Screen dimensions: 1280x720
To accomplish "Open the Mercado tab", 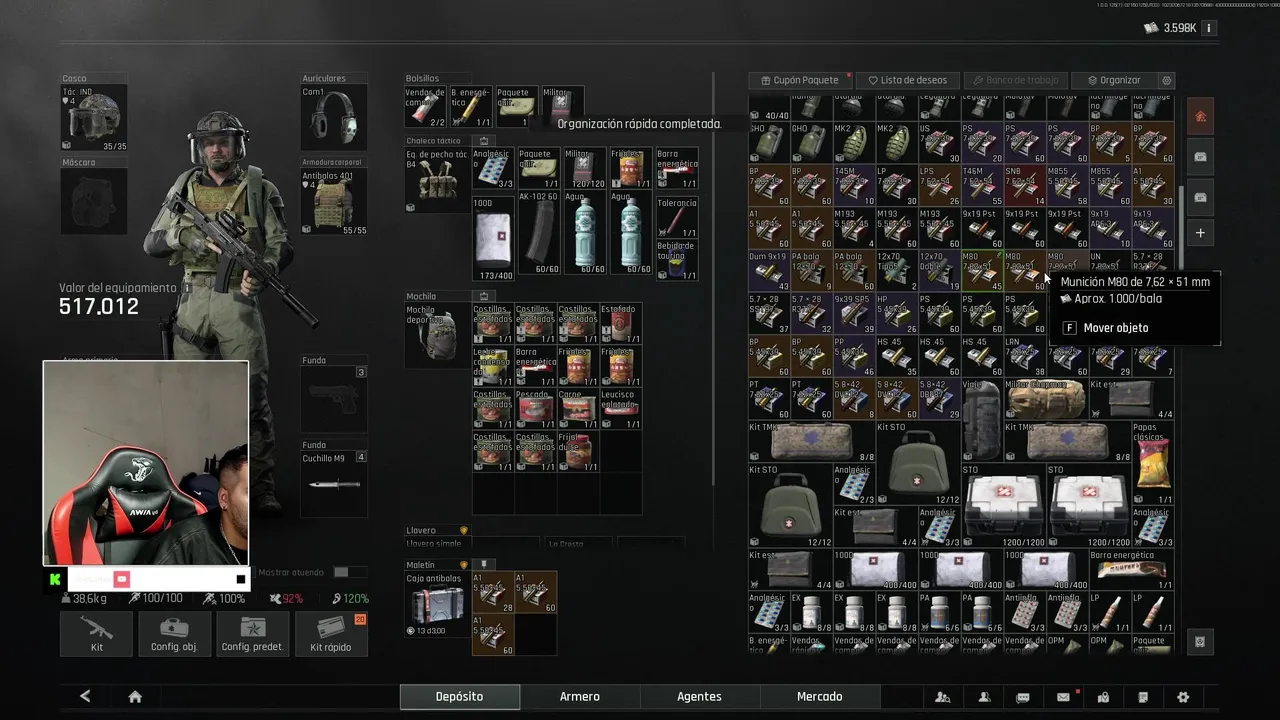I will tap(819, 697).
